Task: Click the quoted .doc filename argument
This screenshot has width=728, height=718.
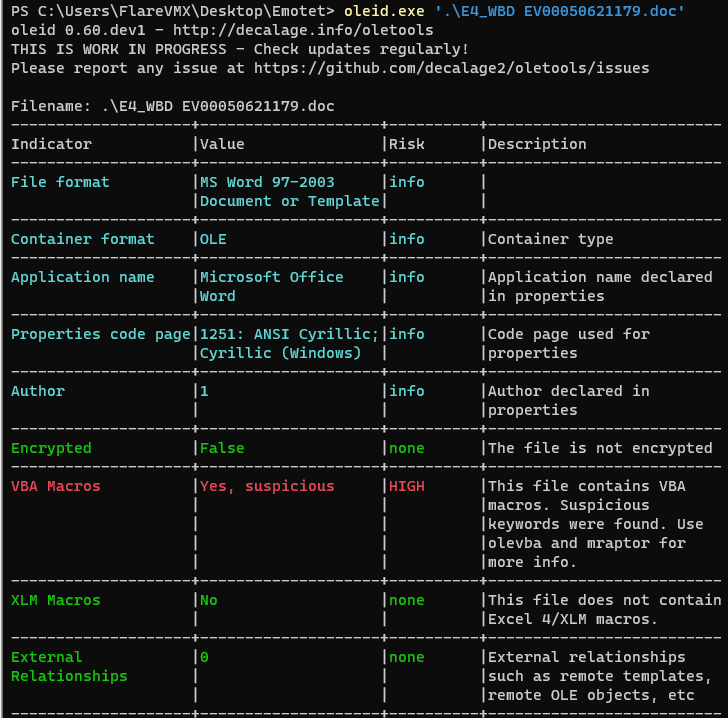Action: pyautogui.click(x=559, y=11)
